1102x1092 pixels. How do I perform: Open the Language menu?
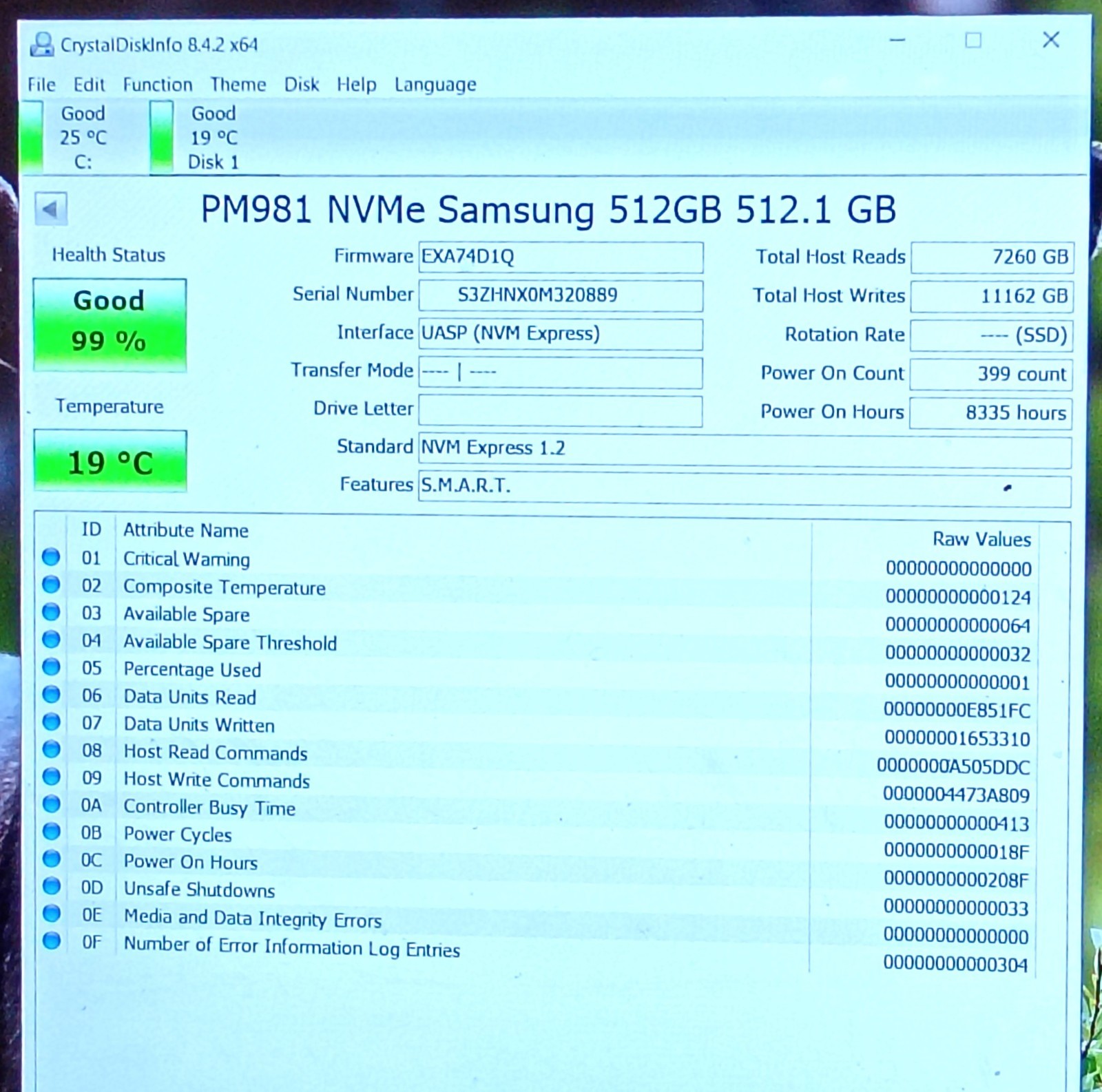(435, 85)
